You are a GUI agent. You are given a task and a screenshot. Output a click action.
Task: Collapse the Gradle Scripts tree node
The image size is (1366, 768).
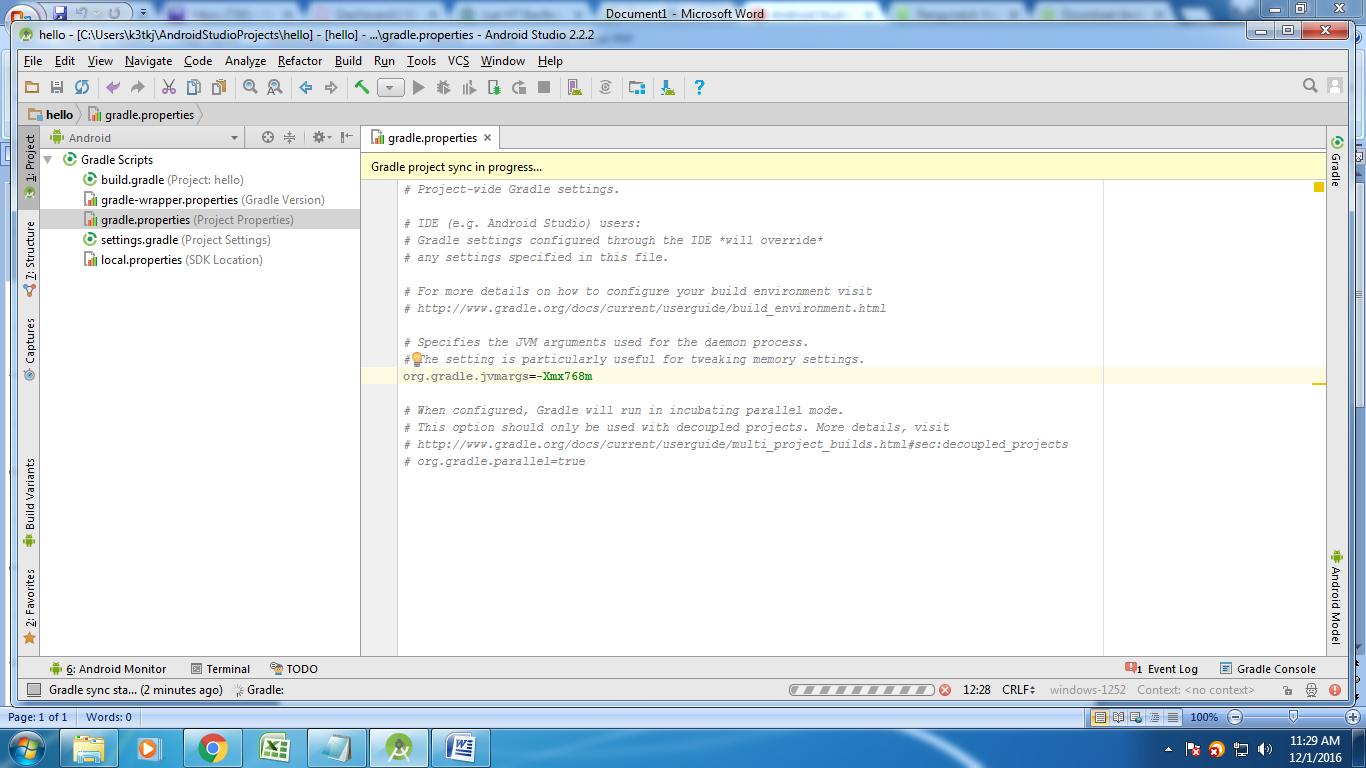click(x=48, y=160)
